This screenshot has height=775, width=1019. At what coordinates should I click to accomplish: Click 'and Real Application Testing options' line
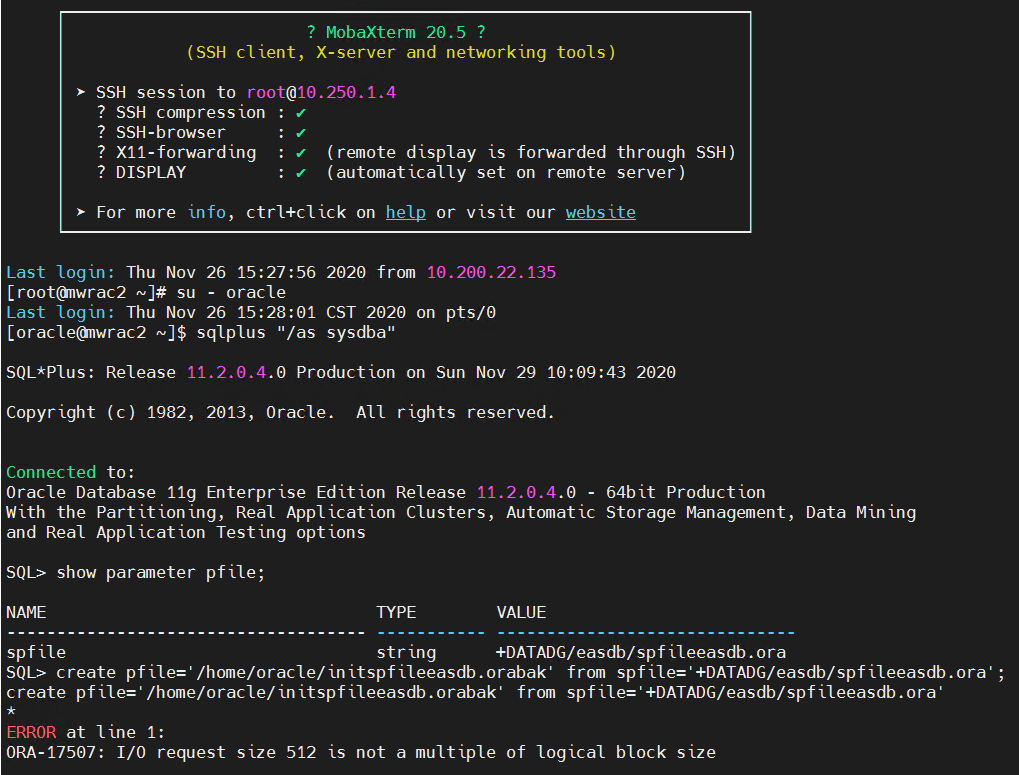tap(186, 533)
